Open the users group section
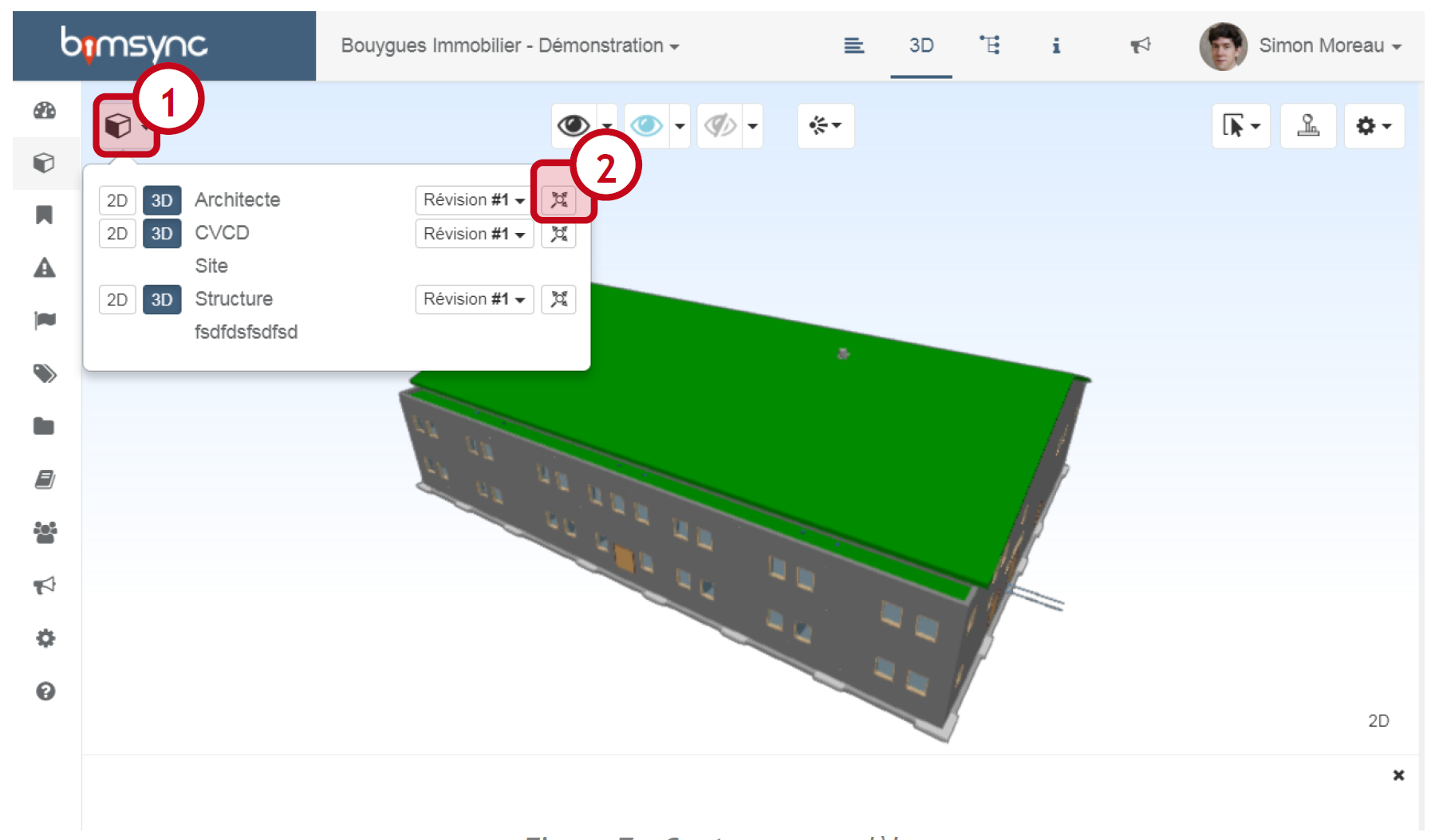The height and width of the screenshot is (840, 1435). [45, 532]
